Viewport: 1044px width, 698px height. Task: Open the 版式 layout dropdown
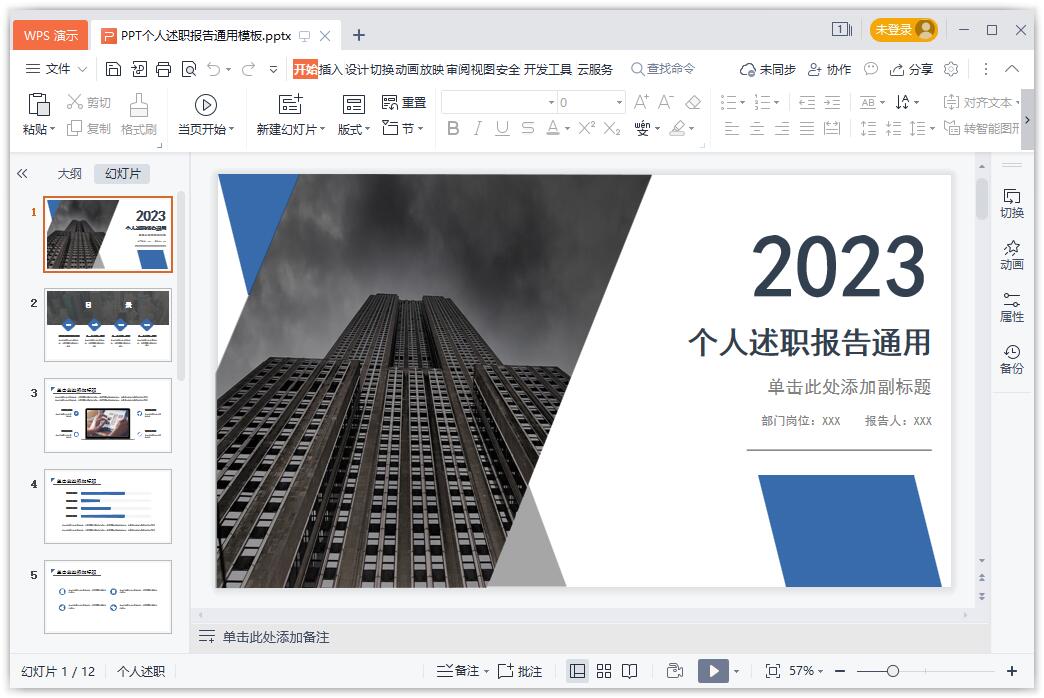click(x=353, y=129)
